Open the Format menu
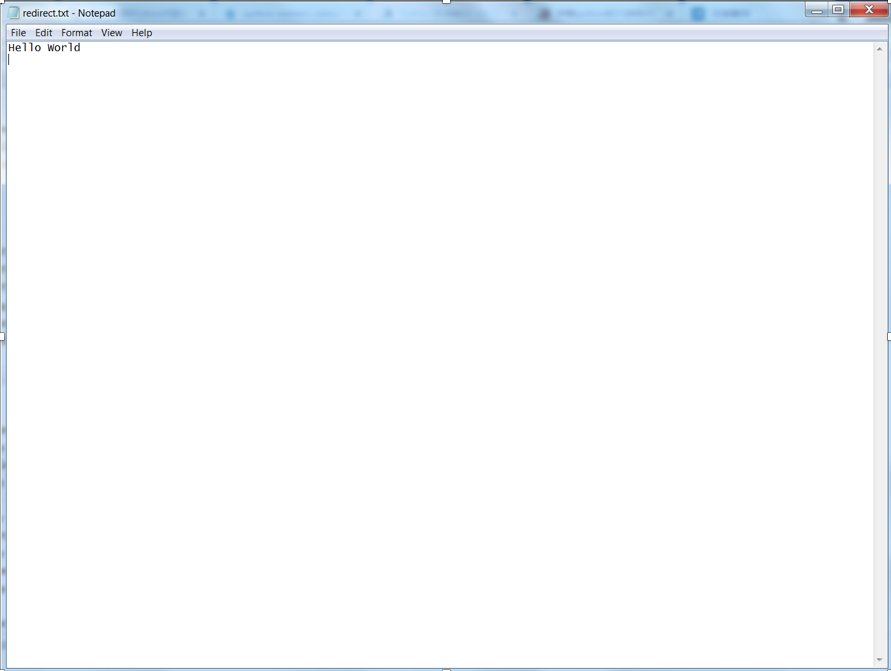891x671 pixels. (76, 33)
